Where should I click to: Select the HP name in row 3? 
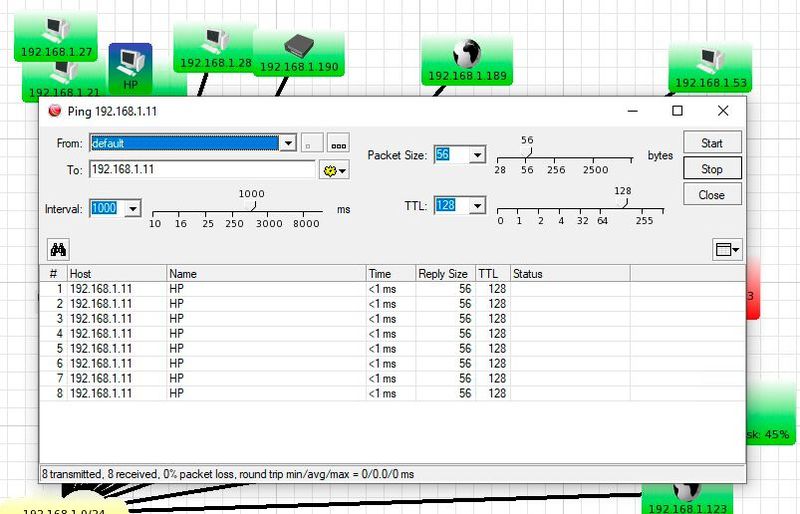click(x=177, y=319)
